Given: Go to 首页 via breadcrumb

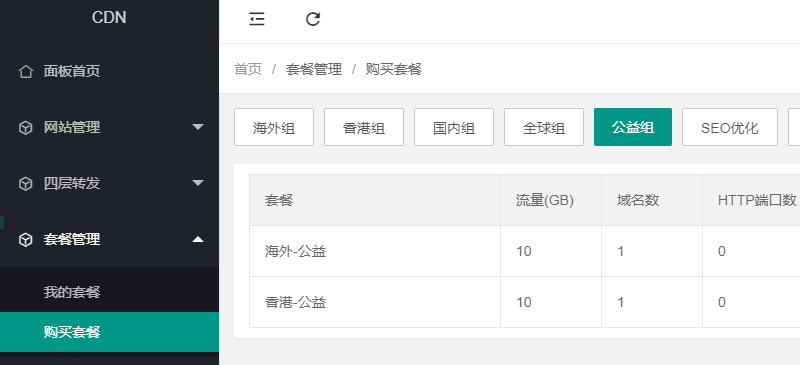Looking at the screenshot, I should click(248, 69).
